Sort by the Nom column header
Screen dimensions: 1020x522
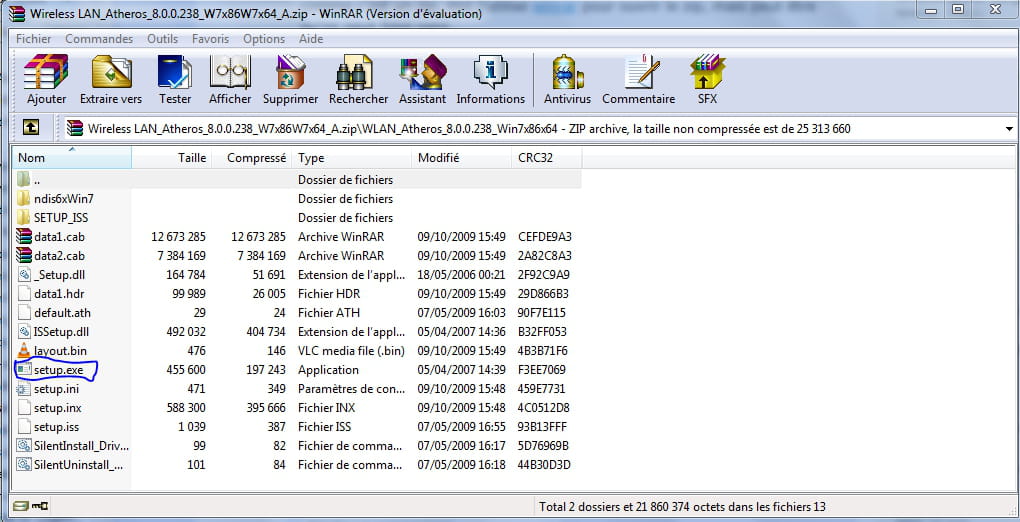(72, 158)
